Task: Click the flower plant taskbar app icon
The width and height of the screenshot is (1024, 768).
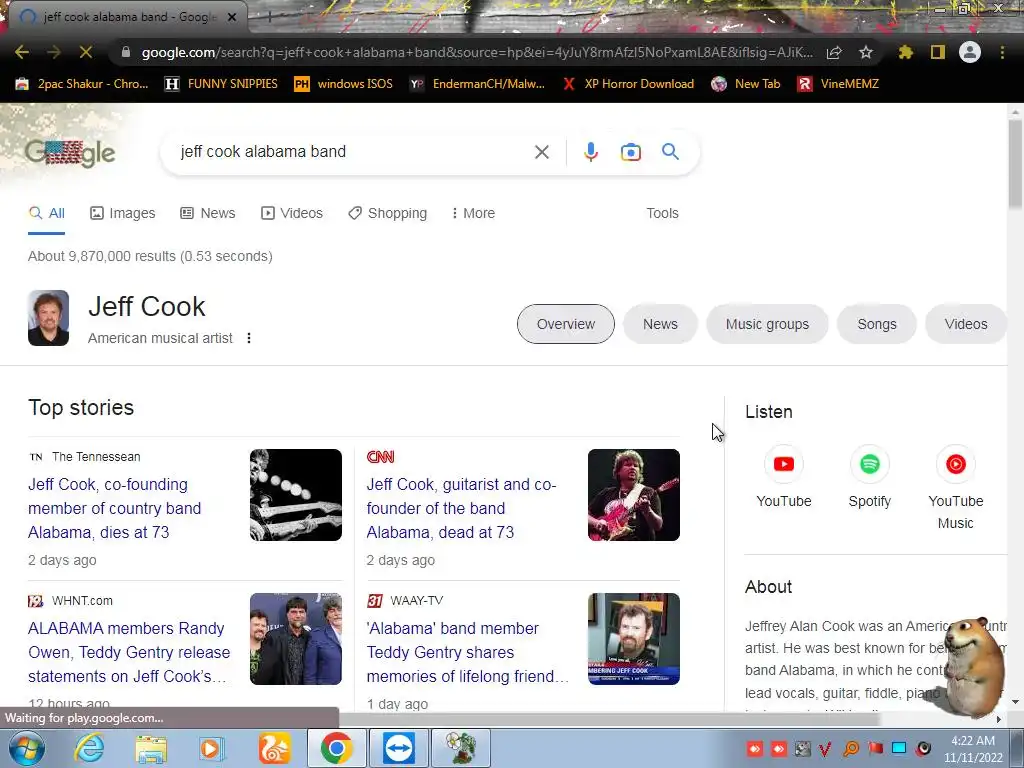Action: tap(460, 748)
